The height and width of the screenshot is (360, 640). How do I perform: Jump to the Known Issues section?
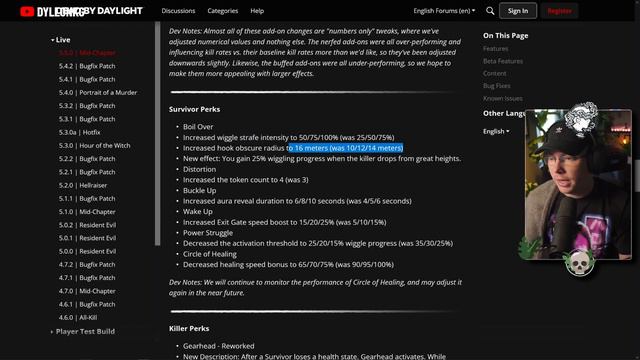coord(502,98)
